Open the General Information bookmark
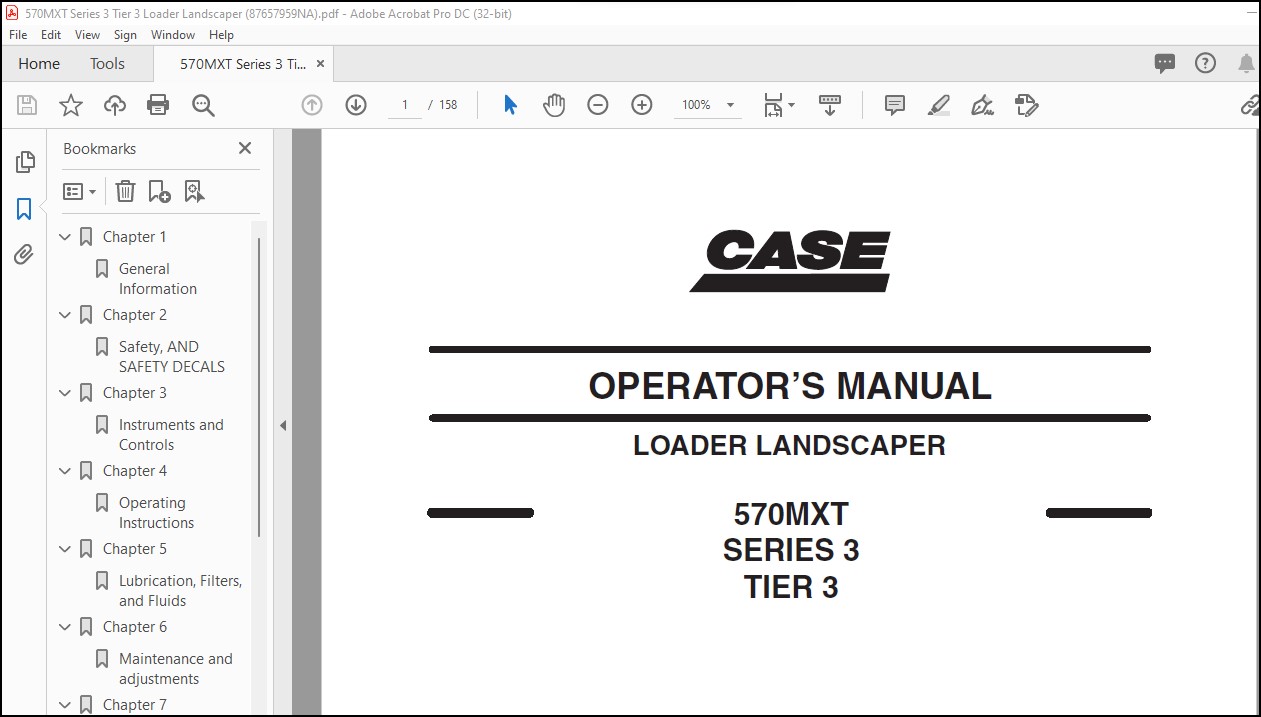Viewport: 1261px width, 717px height. [x=158, y=279]
